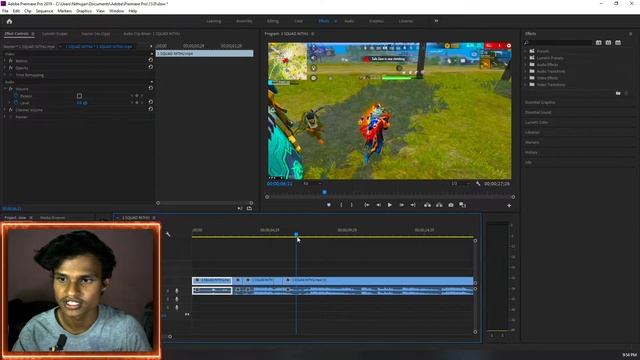
Task: Toggle the Level stopwatch animation
Action: pos(16,103)
